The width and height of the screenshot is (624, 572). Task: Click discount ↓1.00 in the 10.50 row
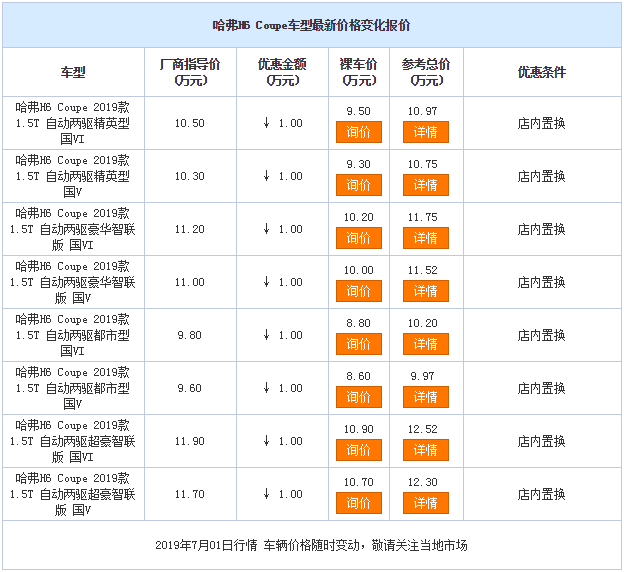[283, 123]
